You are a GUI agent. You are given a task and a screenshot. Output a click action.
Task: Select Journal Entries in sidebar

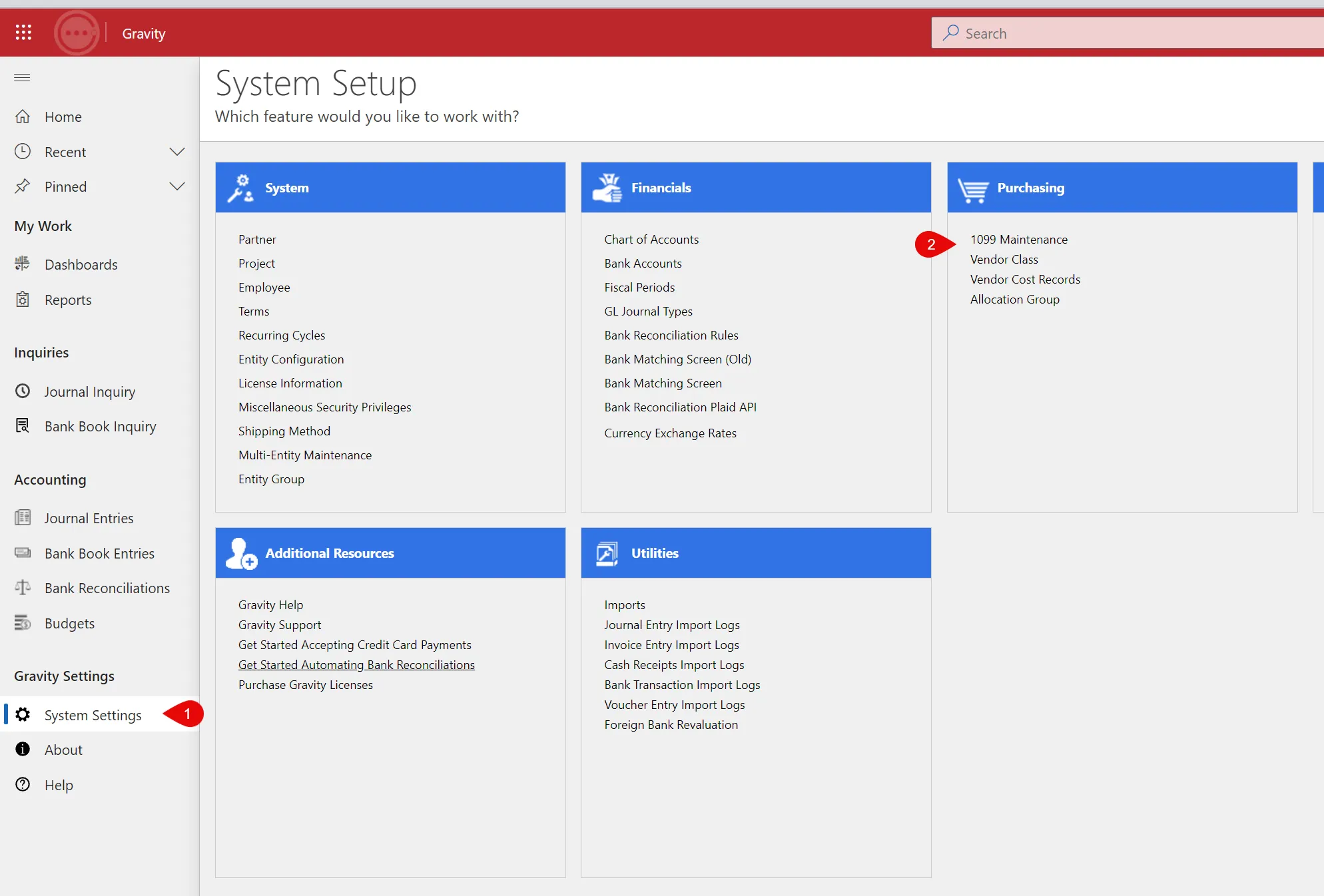89,518
